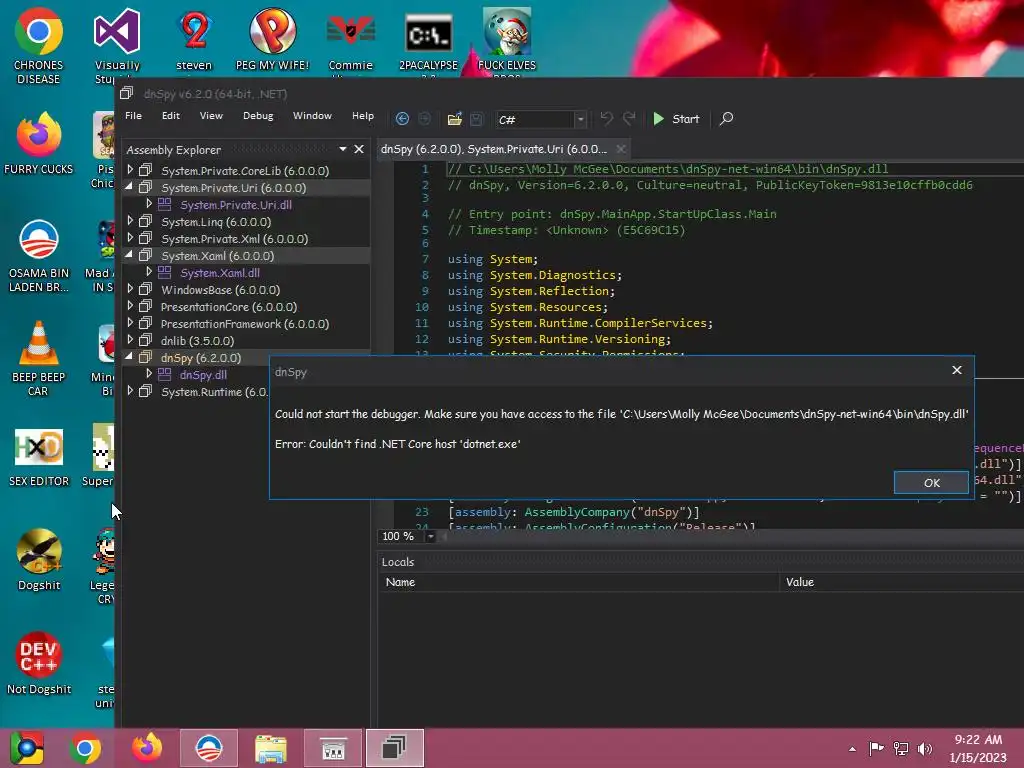Expand PresentationCore node
1024x768 pixels.
click(x=130, y=306)
